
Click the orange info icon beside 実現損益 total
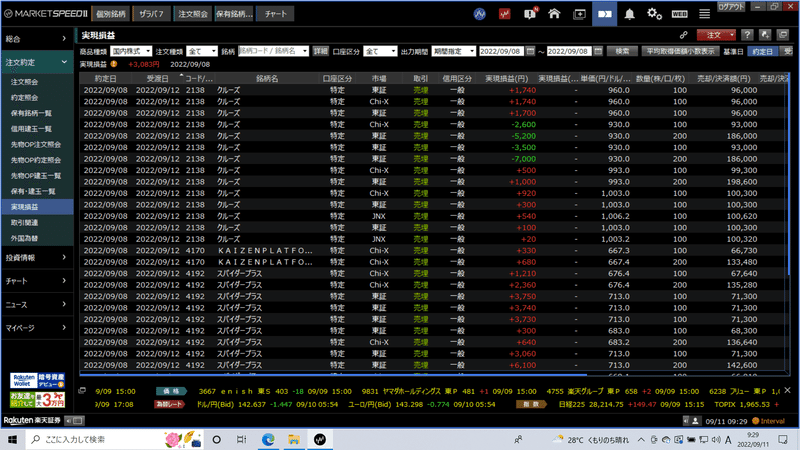(114, 64)
